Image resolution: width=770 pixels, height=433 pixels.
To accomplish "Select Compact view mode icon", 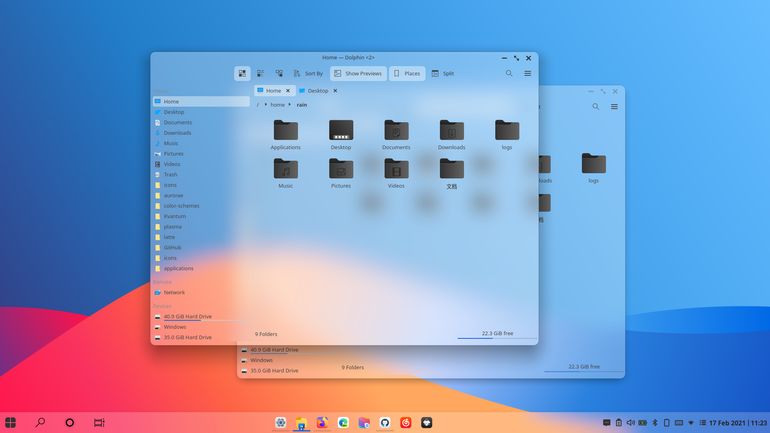I will point(260,74).
